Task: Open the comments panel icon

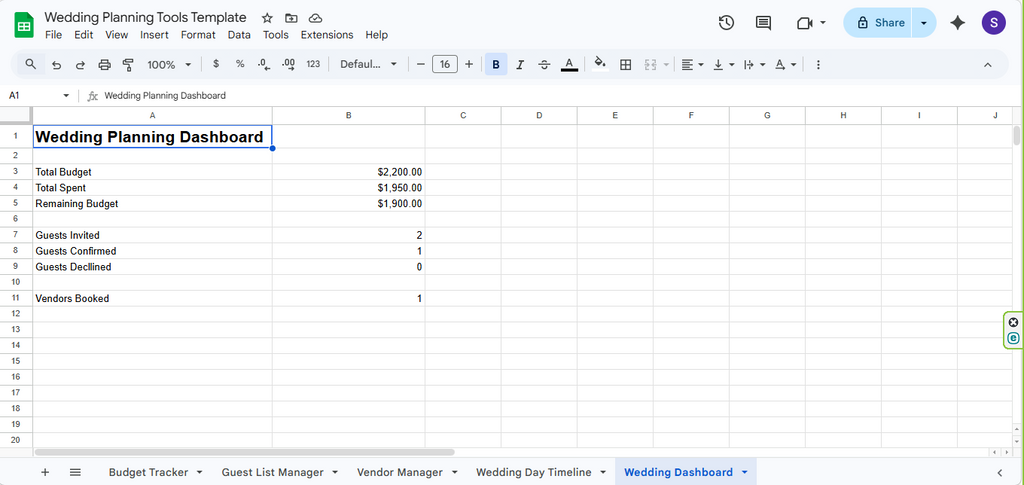Action: click(x=763, y=23)
